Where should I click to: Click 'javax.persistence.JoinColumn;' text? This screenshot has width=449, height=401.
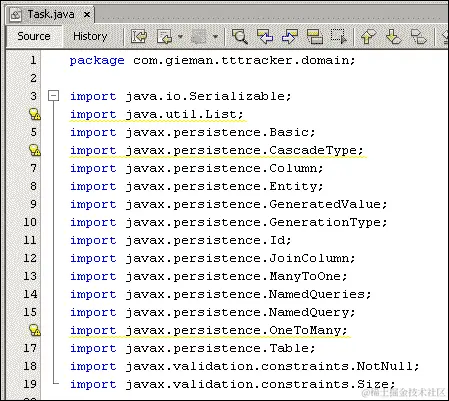pos(240,258)
